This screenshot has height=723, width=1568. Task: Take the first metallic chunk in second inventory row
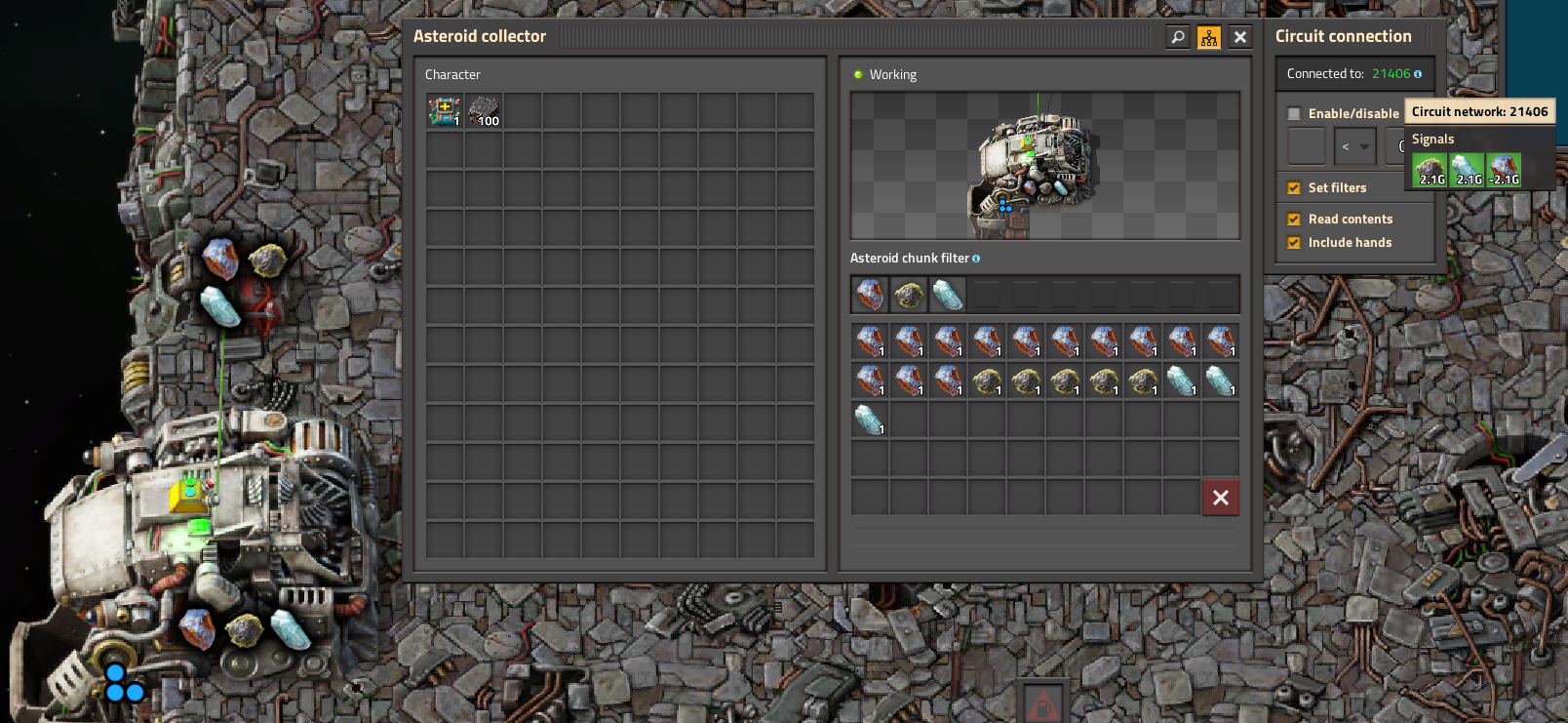pyautogui.click(x=870, y=381)
